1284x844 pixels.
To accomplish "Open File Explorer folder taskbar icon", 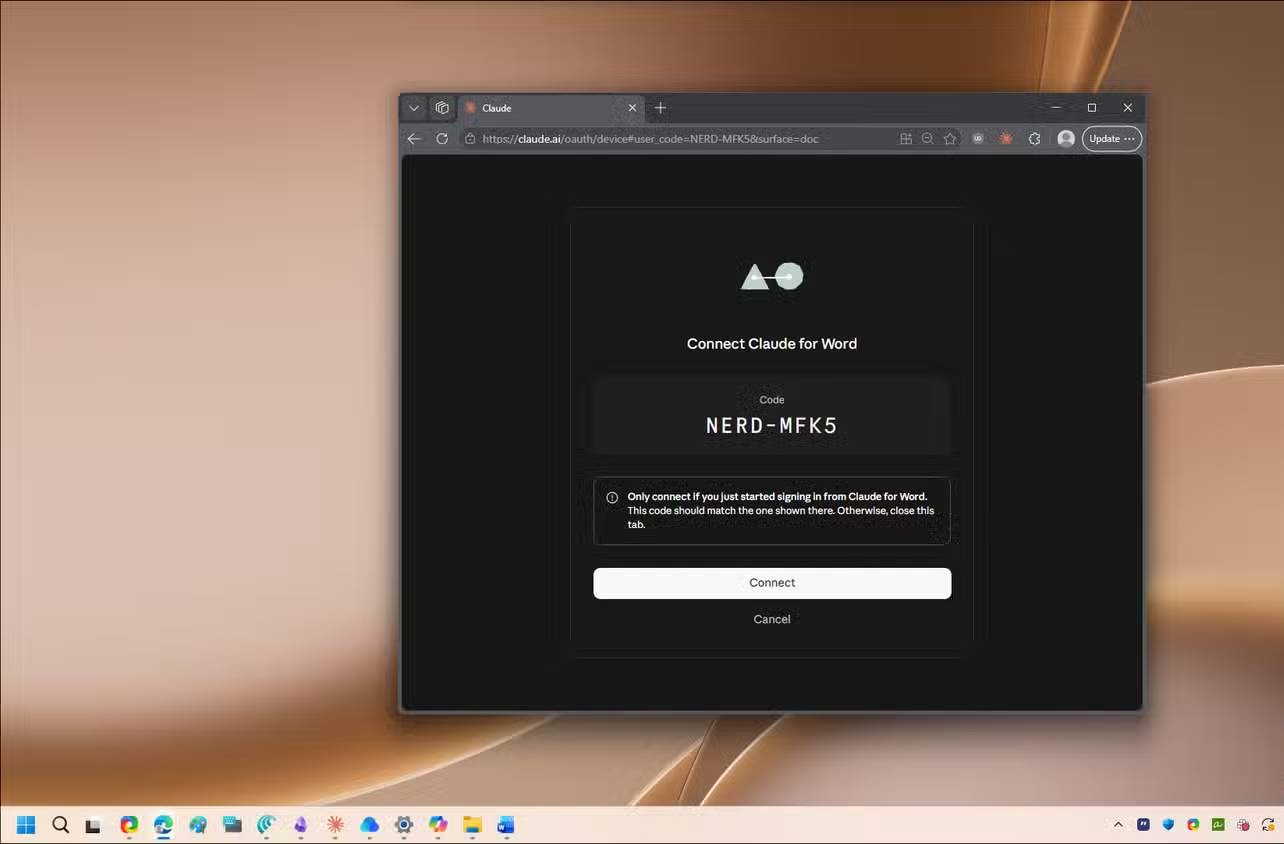I will coord(472,825).
